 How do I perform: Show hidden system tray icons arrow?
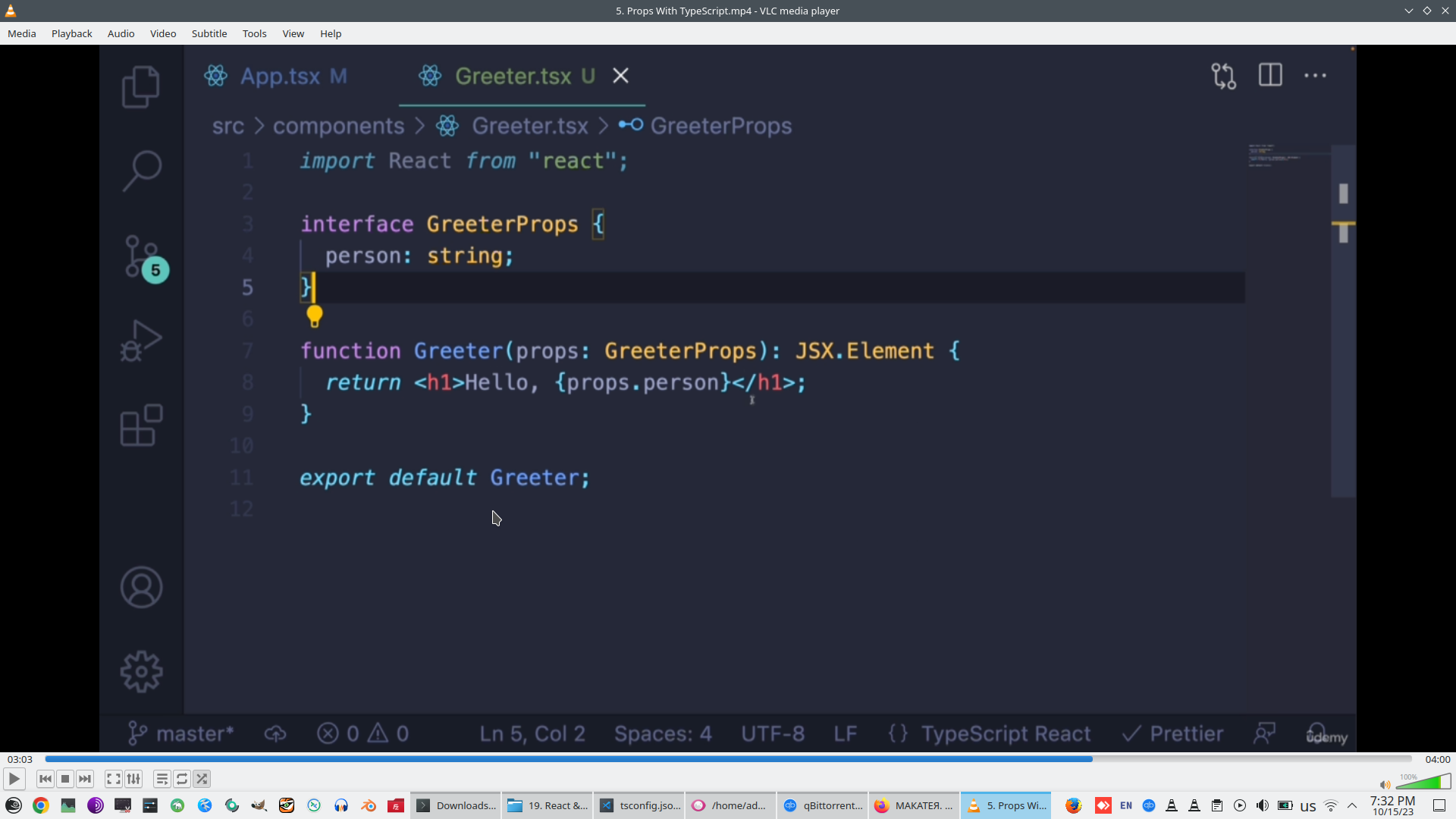coord(1352,805)
